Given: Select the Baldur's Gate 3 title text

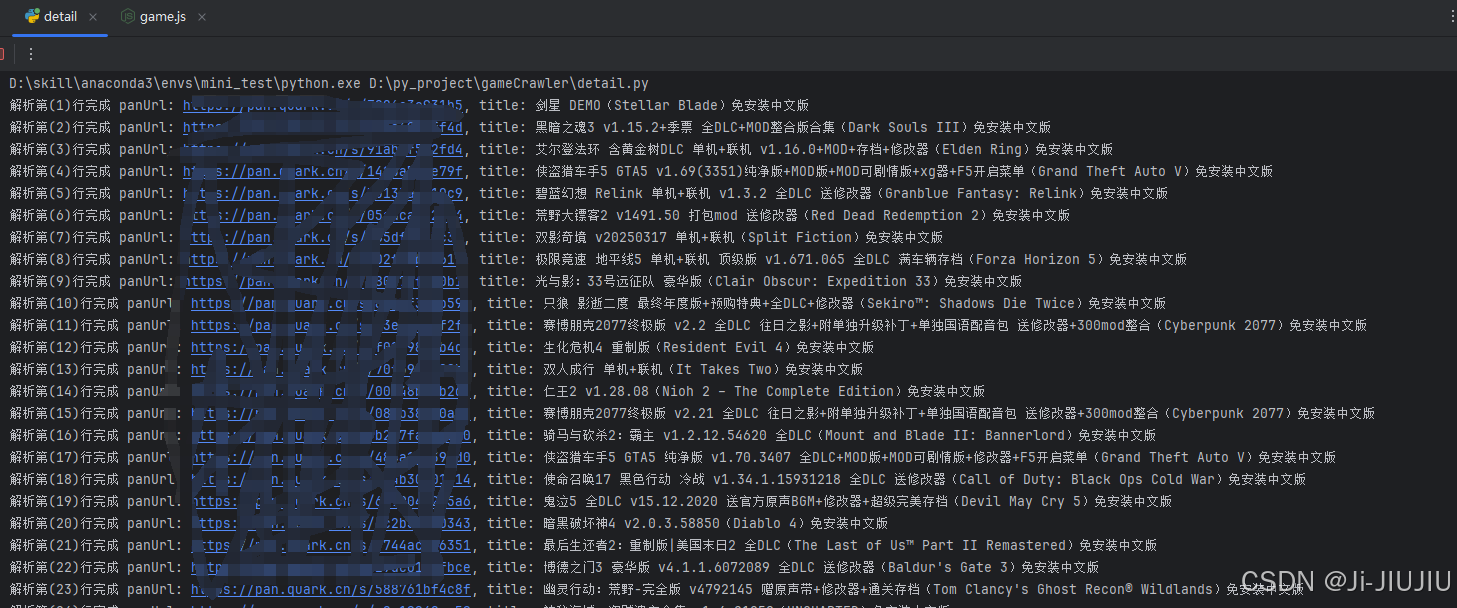Looking at the screenshot, I should [x=821, y=567].
